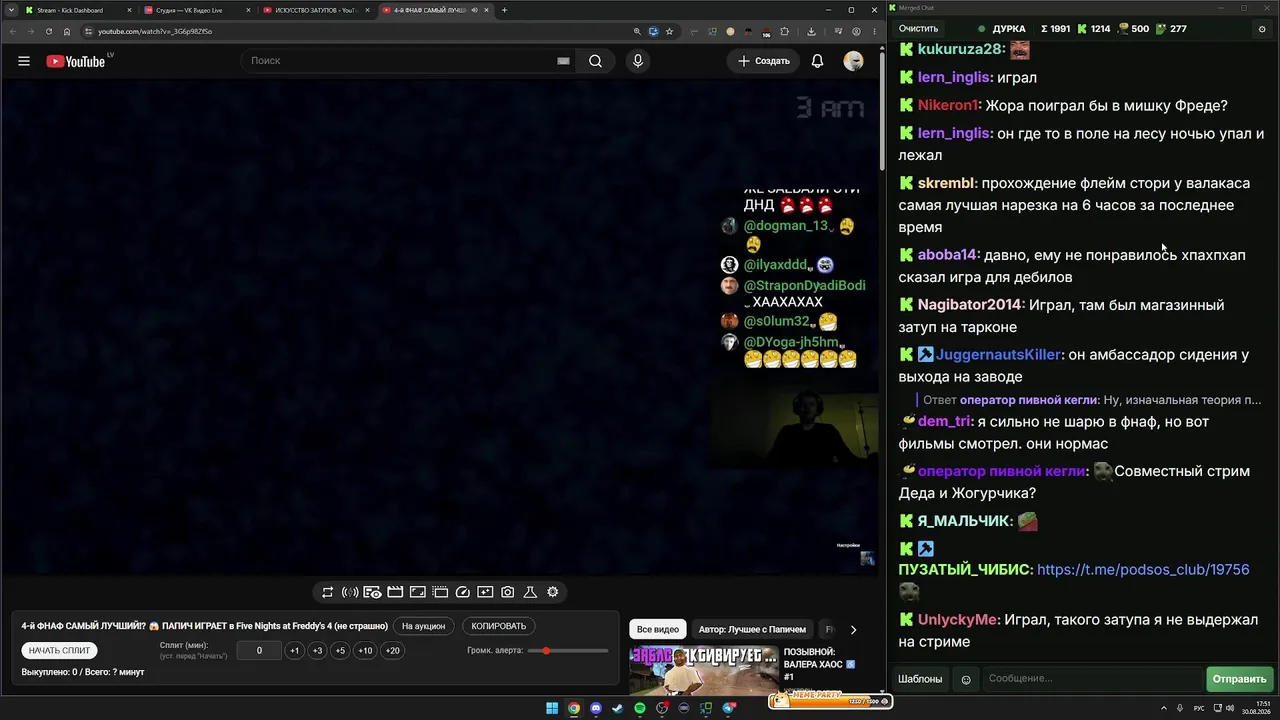This screenshot has width=1280, height=720.
Task: Open the Merged Chat settings gear
Action: point(1261,29)
